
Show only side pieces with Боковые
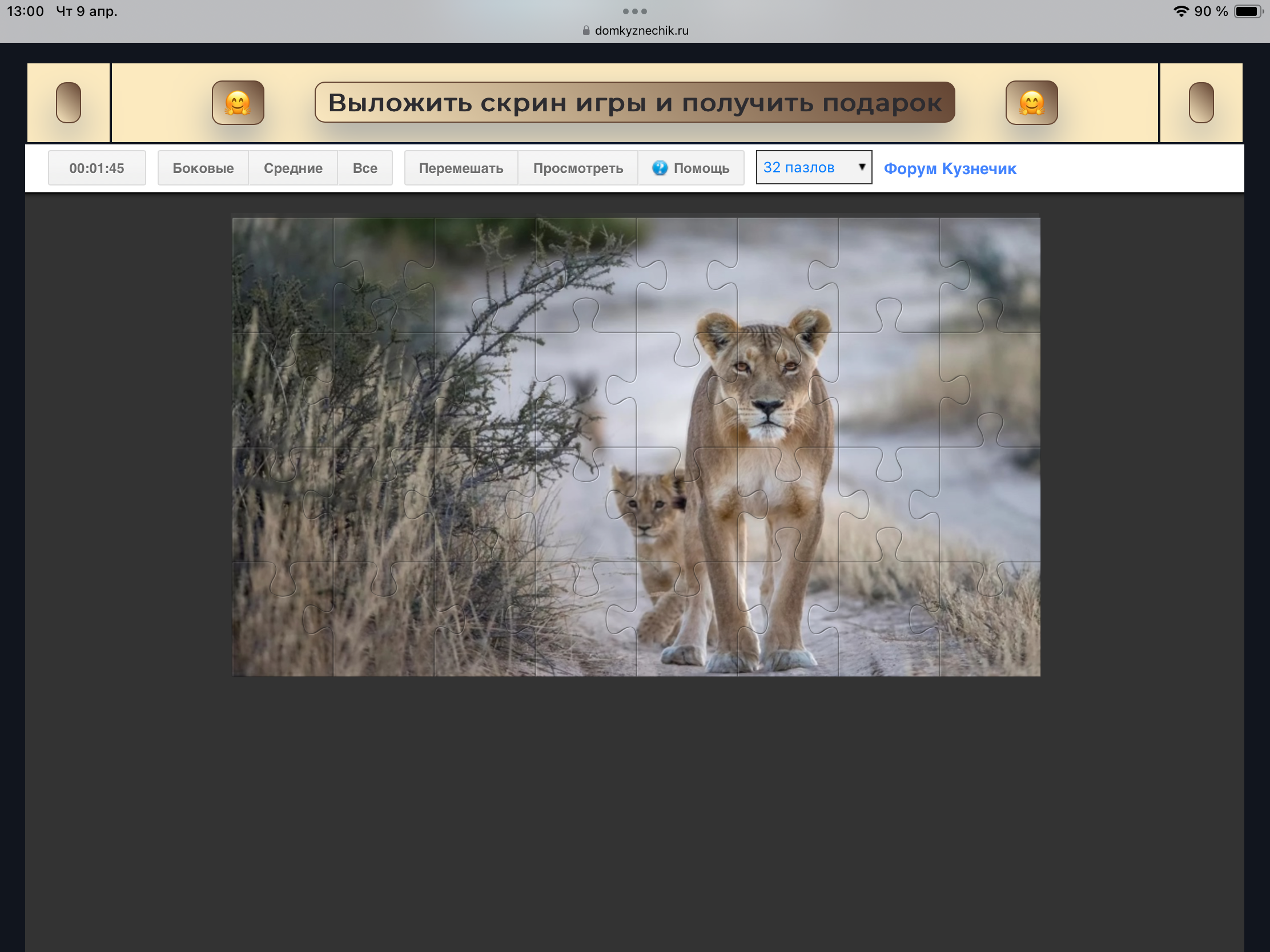click(x=203, y=168)
